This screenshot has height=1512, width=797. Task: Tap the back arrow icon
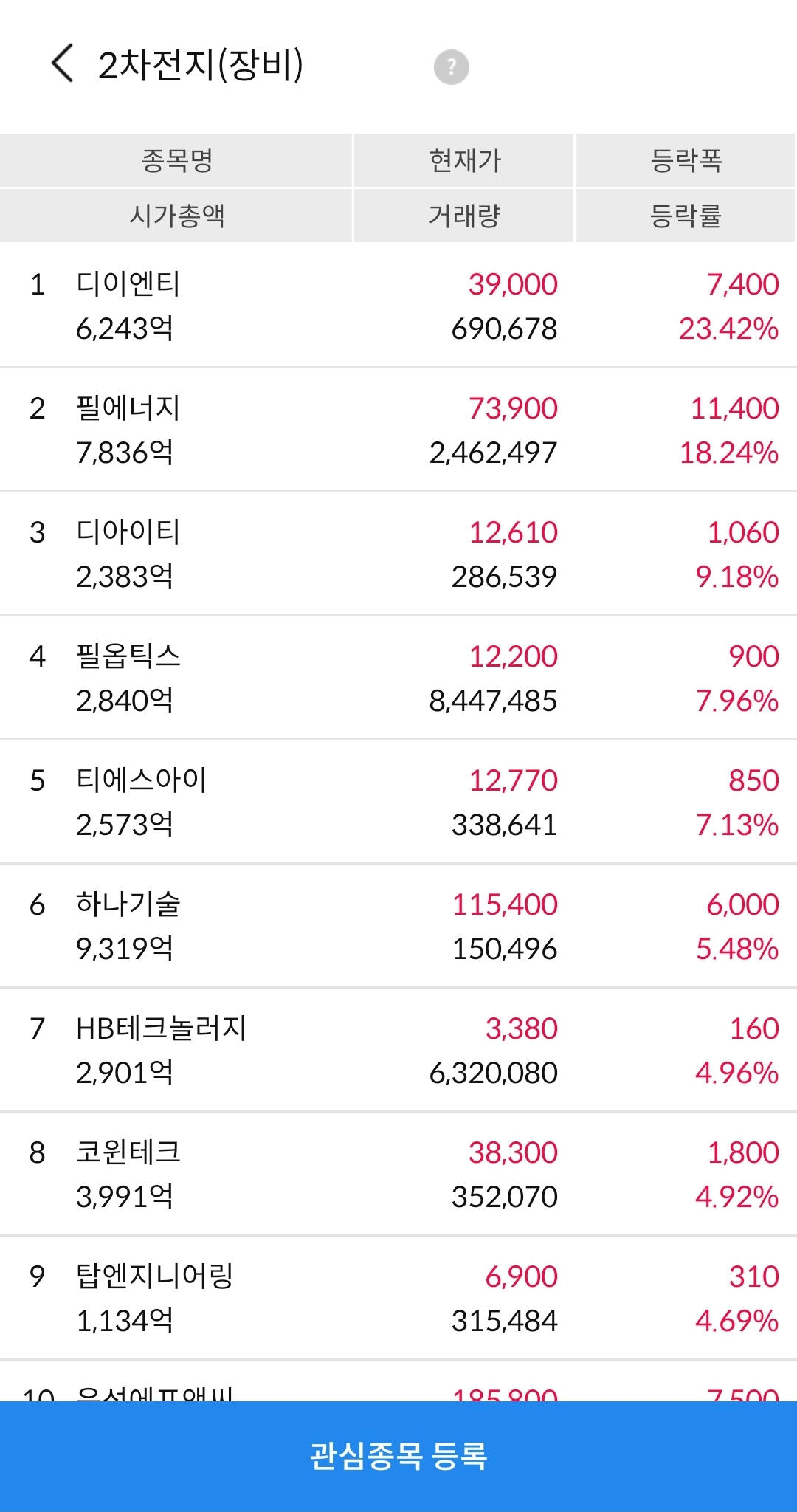[x=63, y=63]
